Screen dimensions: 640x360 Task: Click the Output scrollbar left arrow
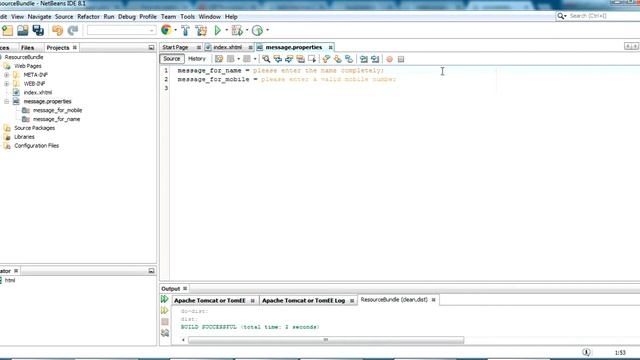(183, 340)
